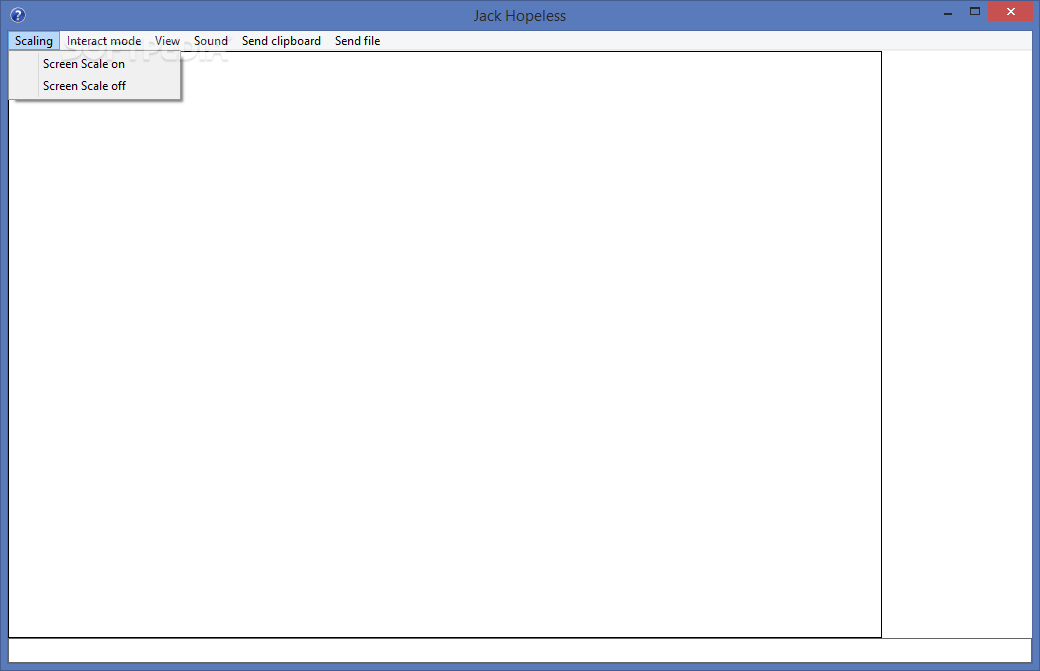Viewport: 1040px width, 671px height.
Task: Click the bottom status input bar
Action: coord(520,650)
